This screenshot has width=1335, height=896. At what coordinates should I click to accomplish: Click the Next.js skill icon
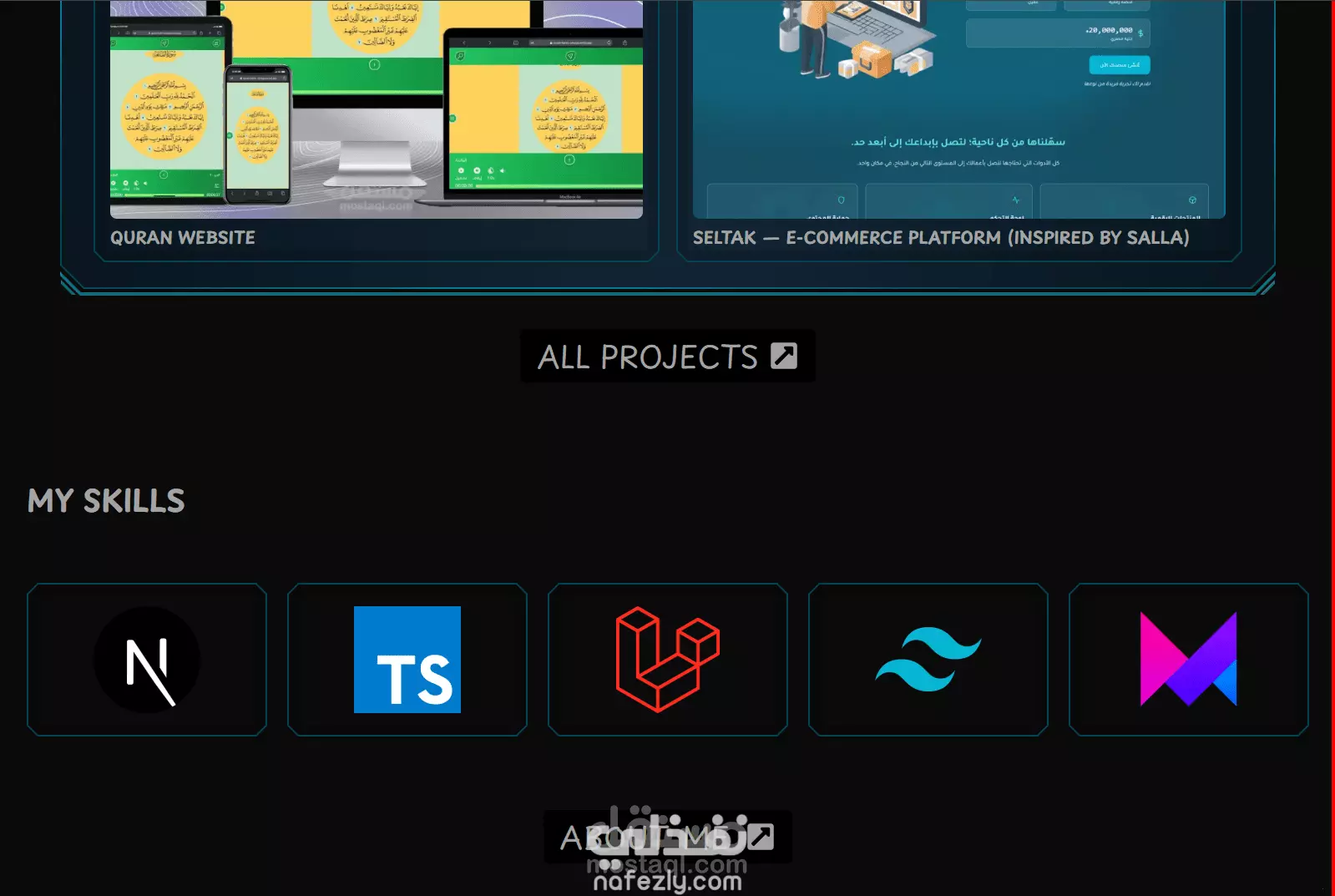pos(147,660)
